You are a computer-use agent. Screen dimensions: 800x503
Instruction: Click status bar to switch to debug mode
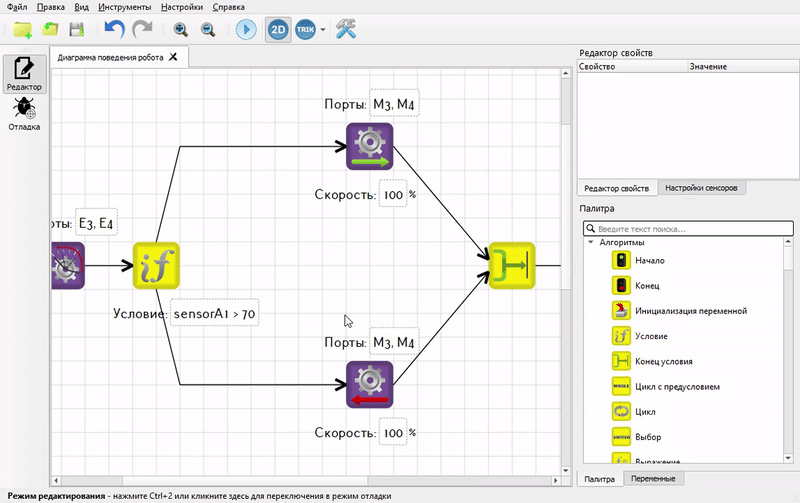click(199, 496)
